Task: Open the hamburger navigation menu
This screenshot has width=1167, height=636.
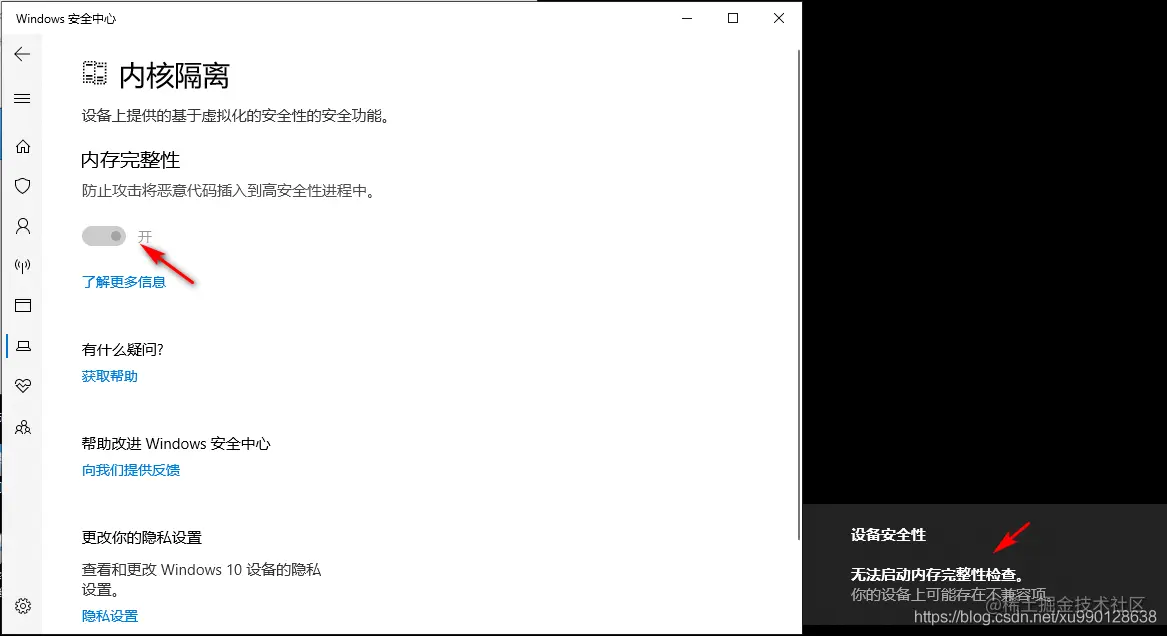Action: pyautogui.click(x=22, y=99)
